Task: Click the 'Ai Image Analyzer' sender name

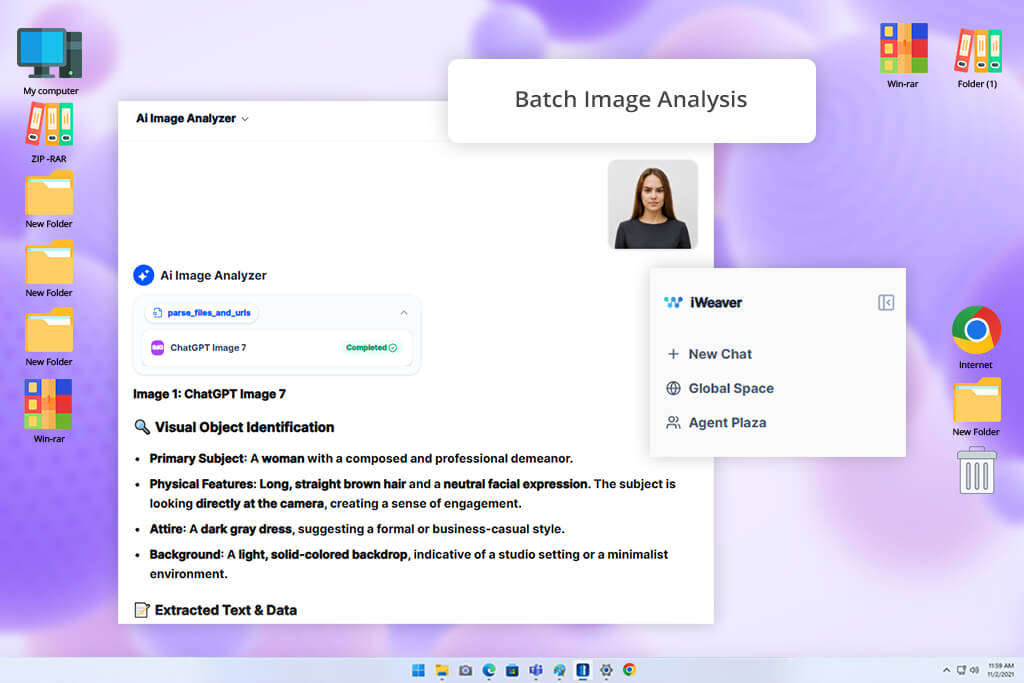Action: pyautogui.click(x=214, y=276)
